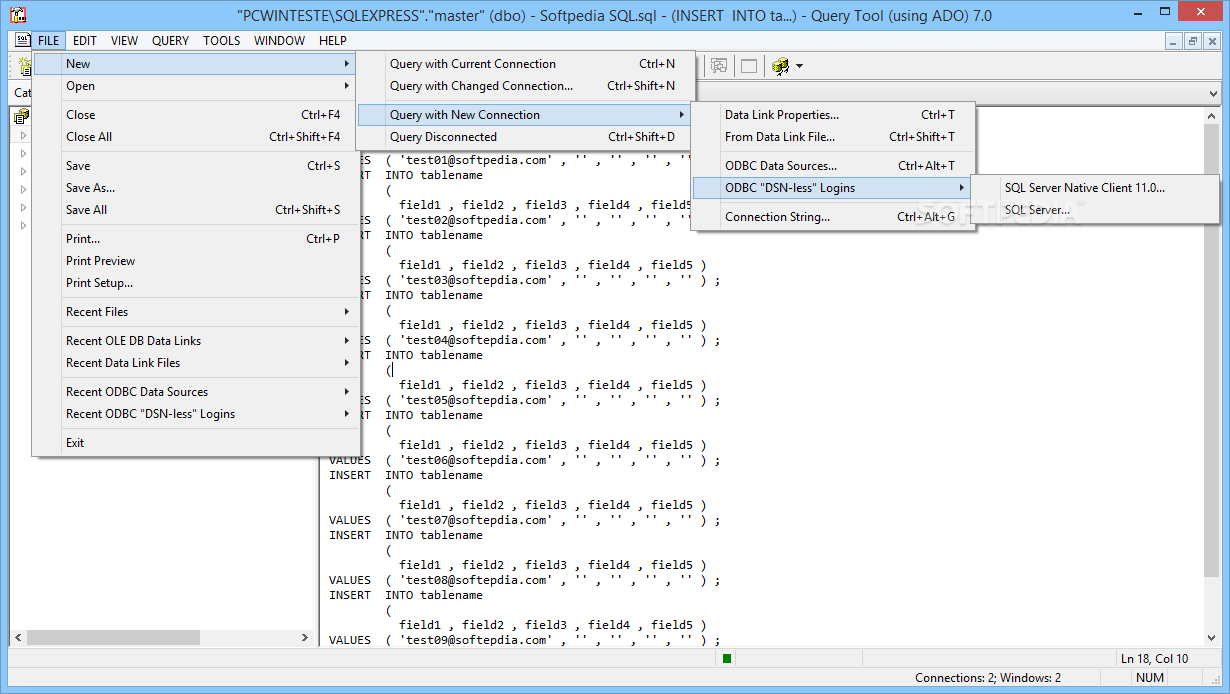Select Print Setup... from the File menu

coord(196,283)
